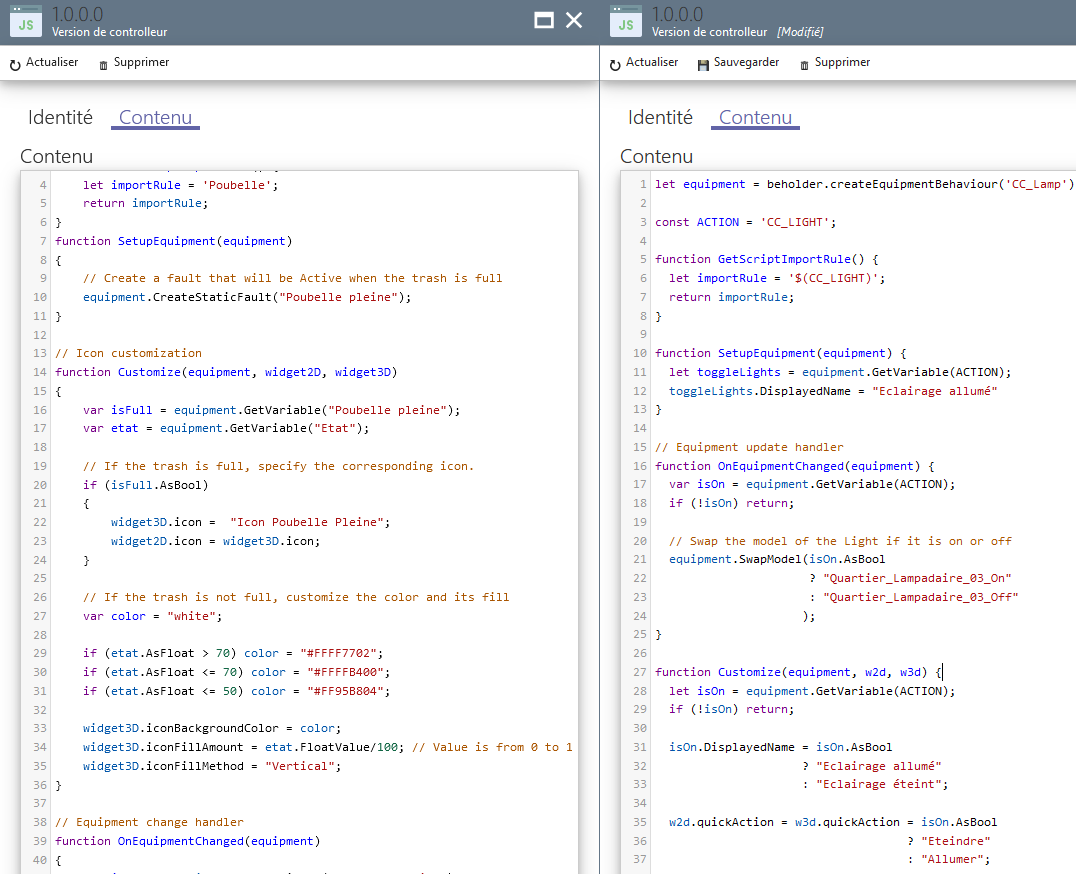Click "Quartier_Lampadaire_03_On" string in right editor
1076x874 pixels.
(917, 579)
